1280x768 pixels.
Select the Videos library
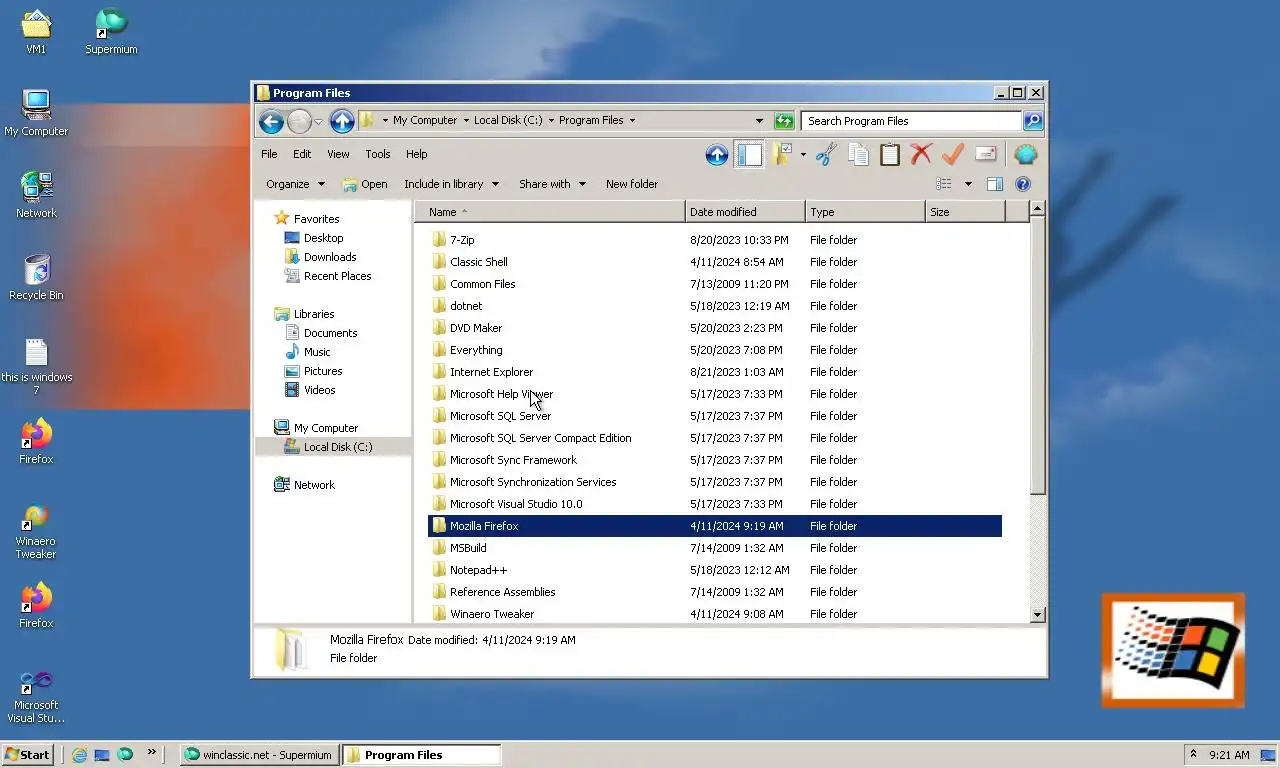pyautogui.click(x=319, y=390)
